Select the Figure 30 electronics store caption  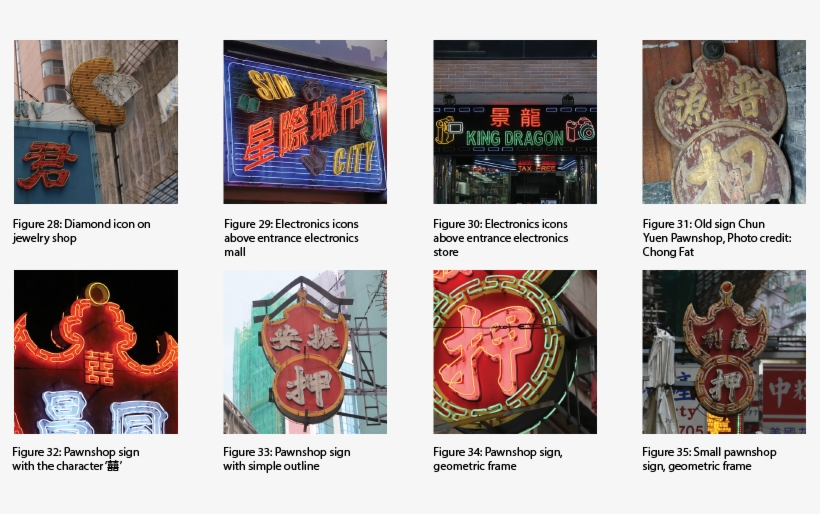pos(500,238)
